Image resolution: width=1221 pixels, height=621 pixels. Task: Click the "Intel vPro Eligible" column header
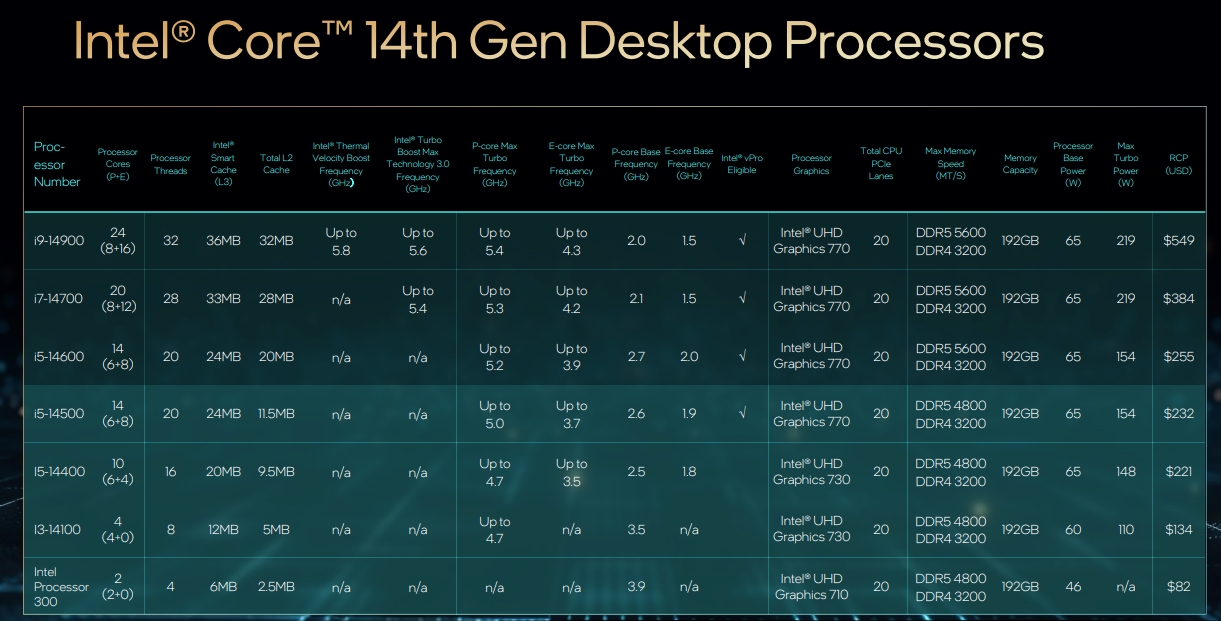point(742,164)
